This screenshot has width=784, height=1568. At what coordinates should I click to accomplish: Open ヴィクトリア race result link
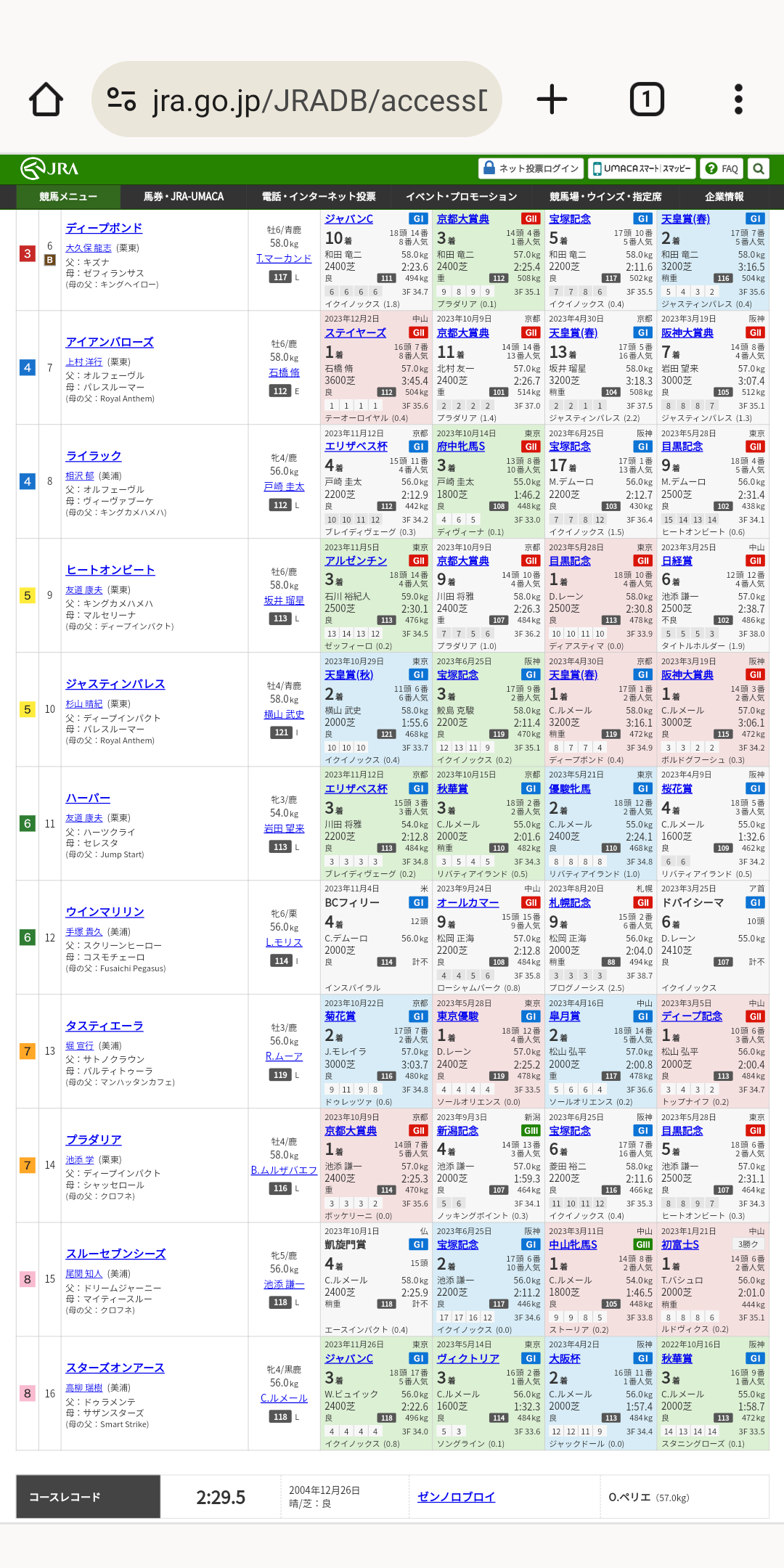tap(467, 1358)
